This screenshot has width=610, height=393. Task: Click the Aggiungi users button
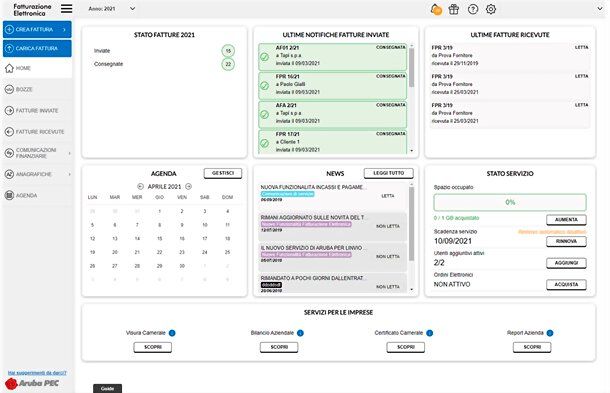[x=566, y=263]
